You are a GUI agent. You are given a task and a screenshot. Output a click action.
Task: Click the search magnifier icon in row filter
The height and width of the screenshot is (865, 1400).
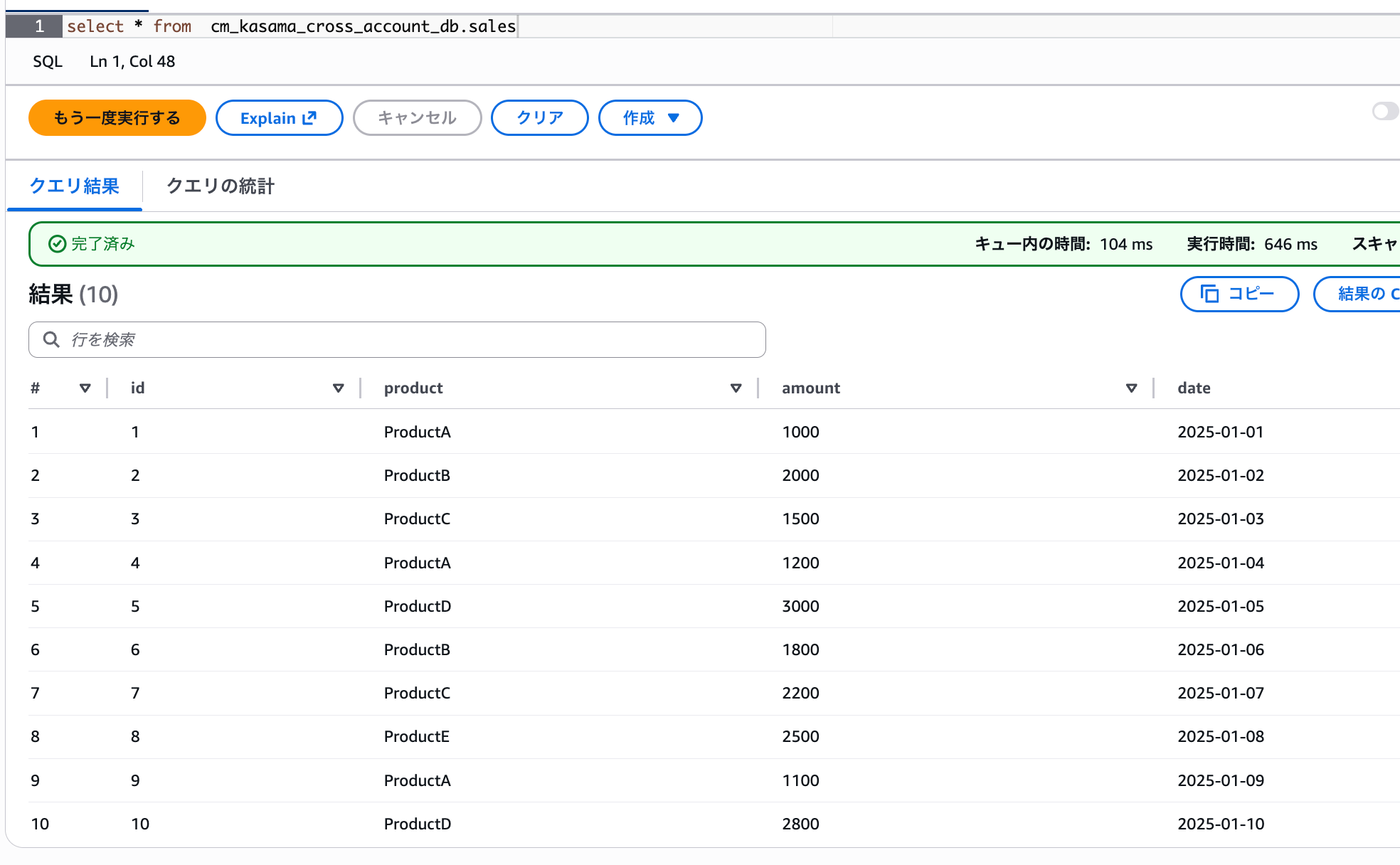click(51, 339)
